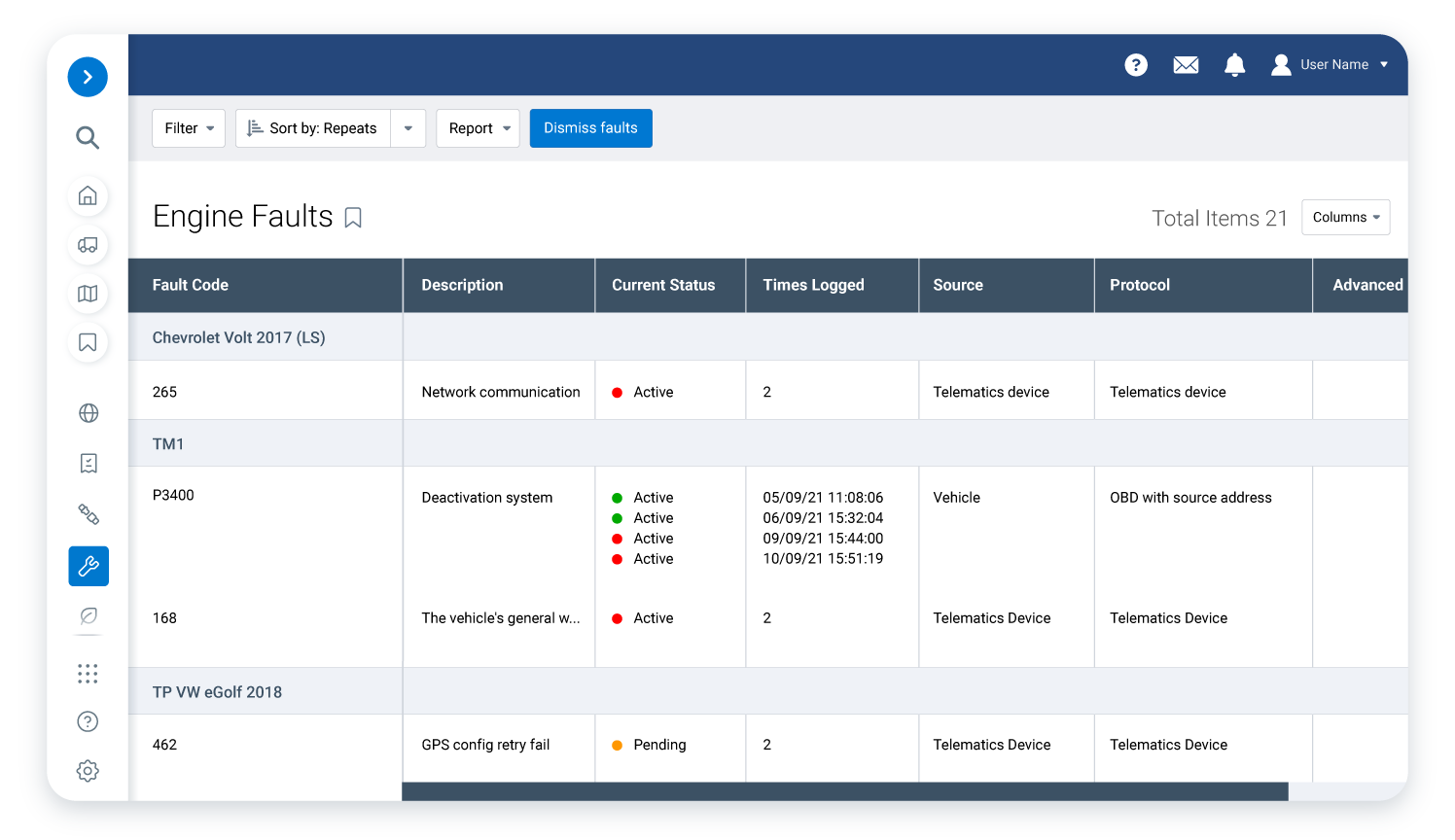Click the help question mark icon in the header
Screen dimensions: 1455x840
[1136, 65]
